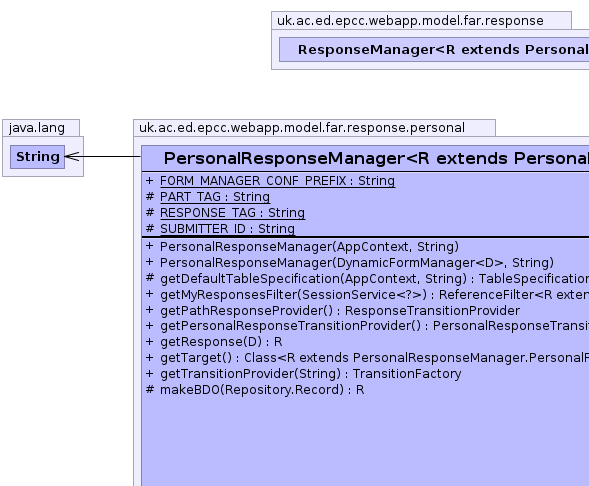Select the getMyResponsesFilter method

pos(367,295)
